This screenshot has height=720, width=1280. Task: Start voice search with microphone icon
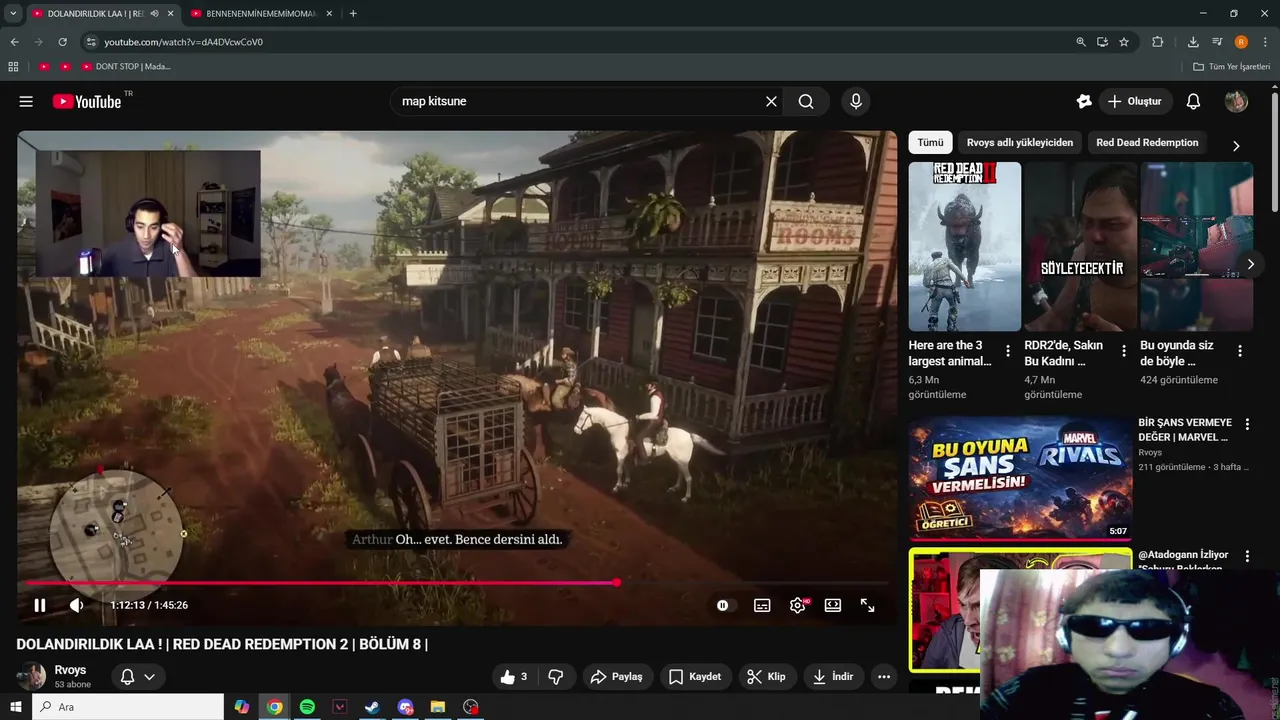(x=855, y=101)
